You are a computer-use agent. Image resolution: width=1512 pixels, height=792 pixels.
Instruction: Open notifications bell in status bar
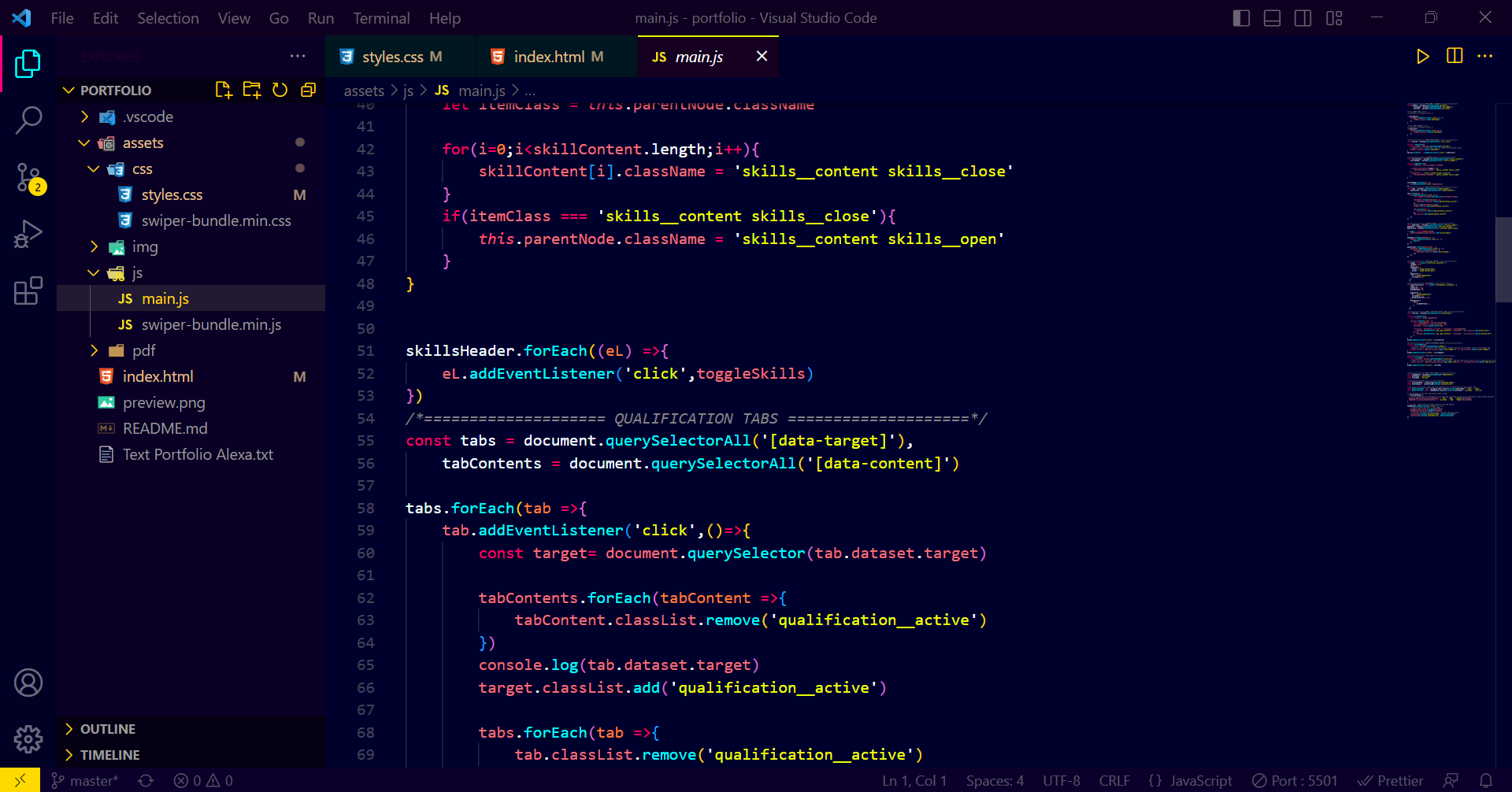click(x=1486, y=780)
